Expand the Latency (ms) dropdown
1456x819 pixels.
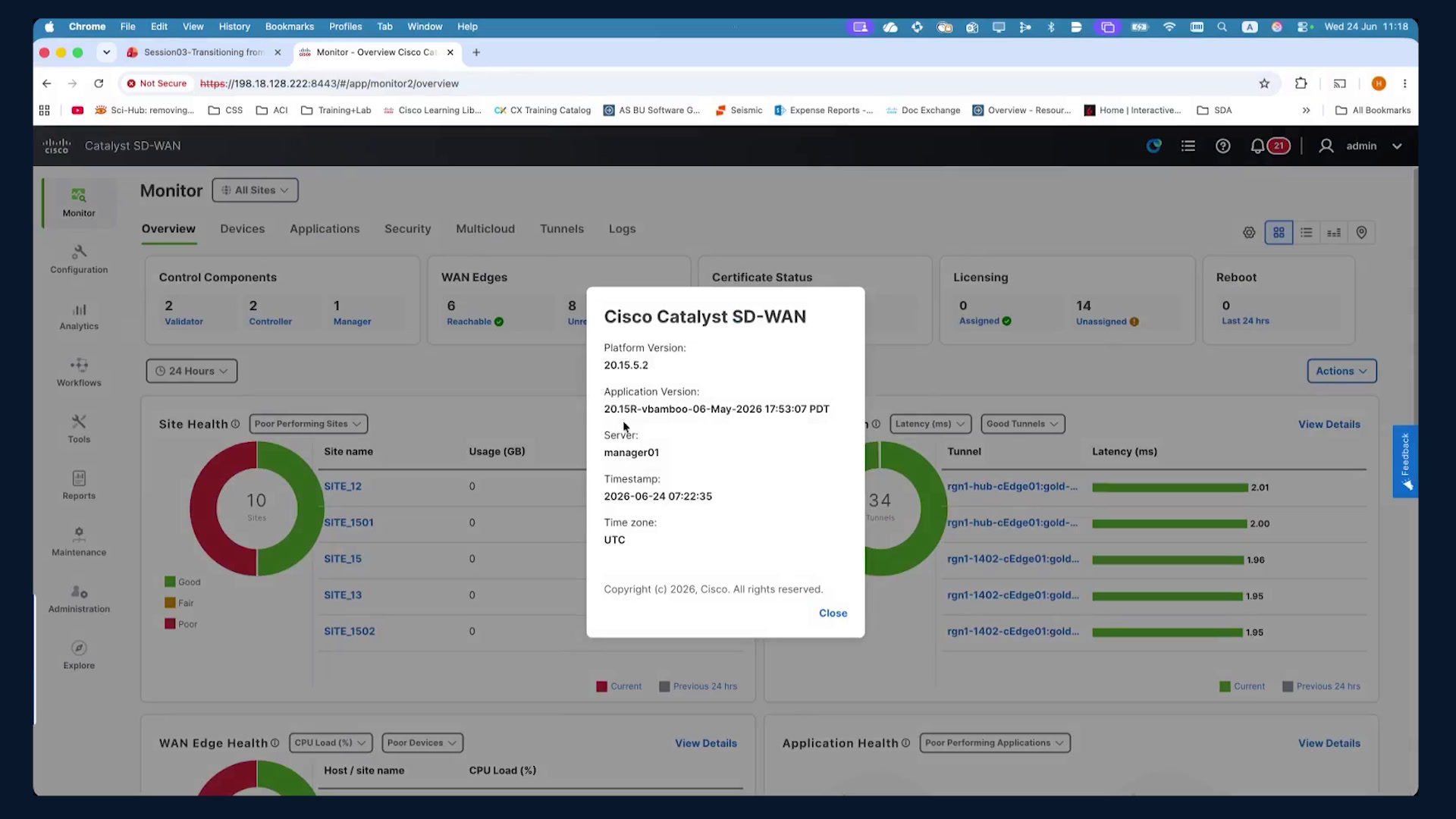[930, 424]
